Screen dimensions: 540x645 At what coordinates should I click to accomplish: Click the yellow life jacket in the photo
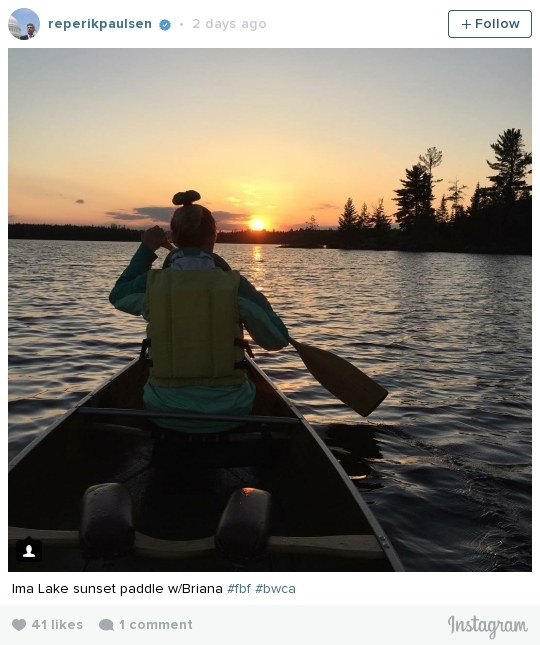[195, 325]
